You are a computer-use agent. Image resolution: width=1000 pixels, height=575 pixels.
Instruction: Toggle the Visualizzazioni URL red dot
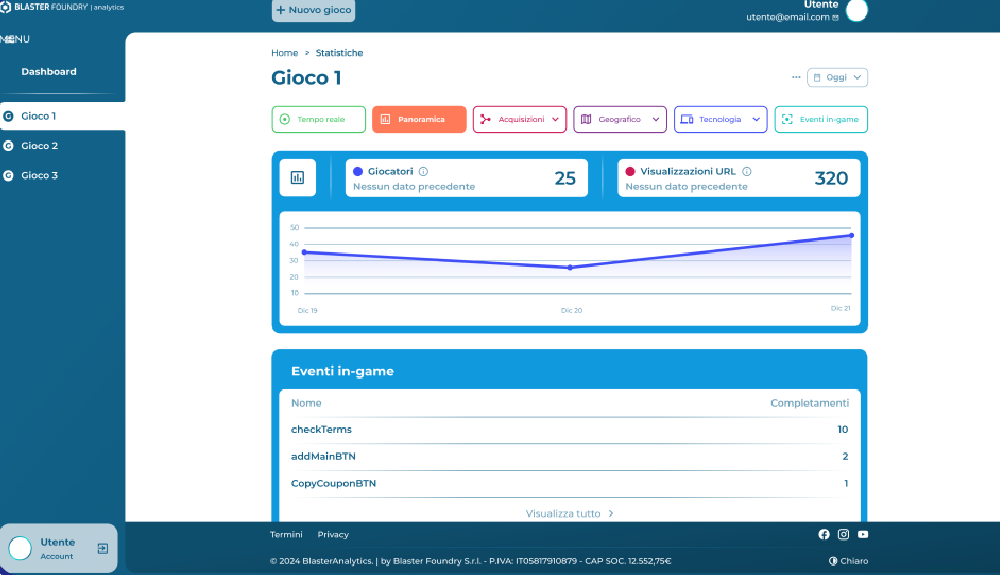tap(630, 171)
